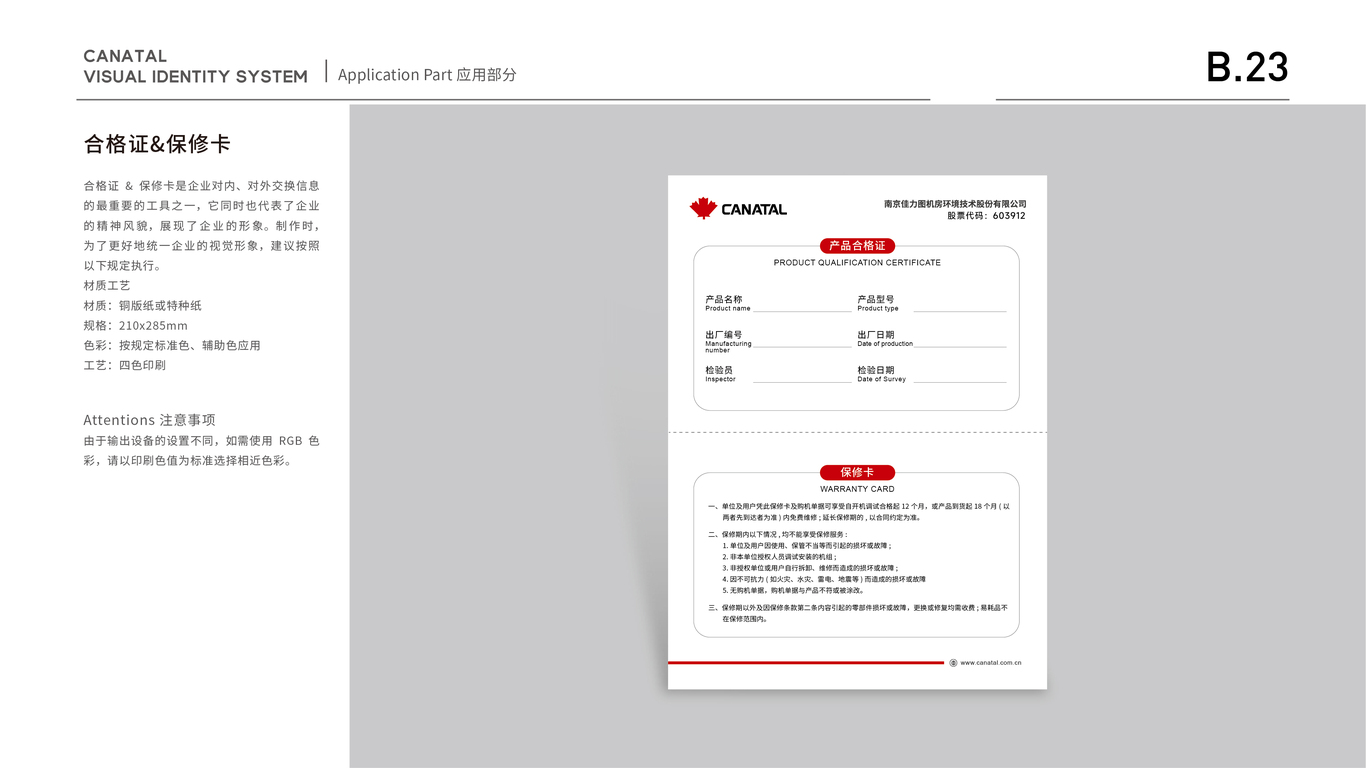Click the red 产品合格证 badge
This screenshot has height=768, width=1366.
tap(857, 246)
